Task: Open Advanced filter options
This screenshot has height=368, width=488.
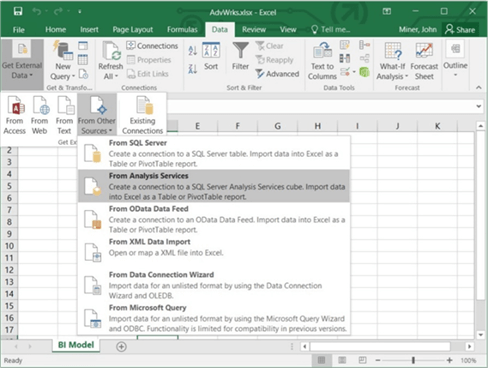Action: click(277, 74)
